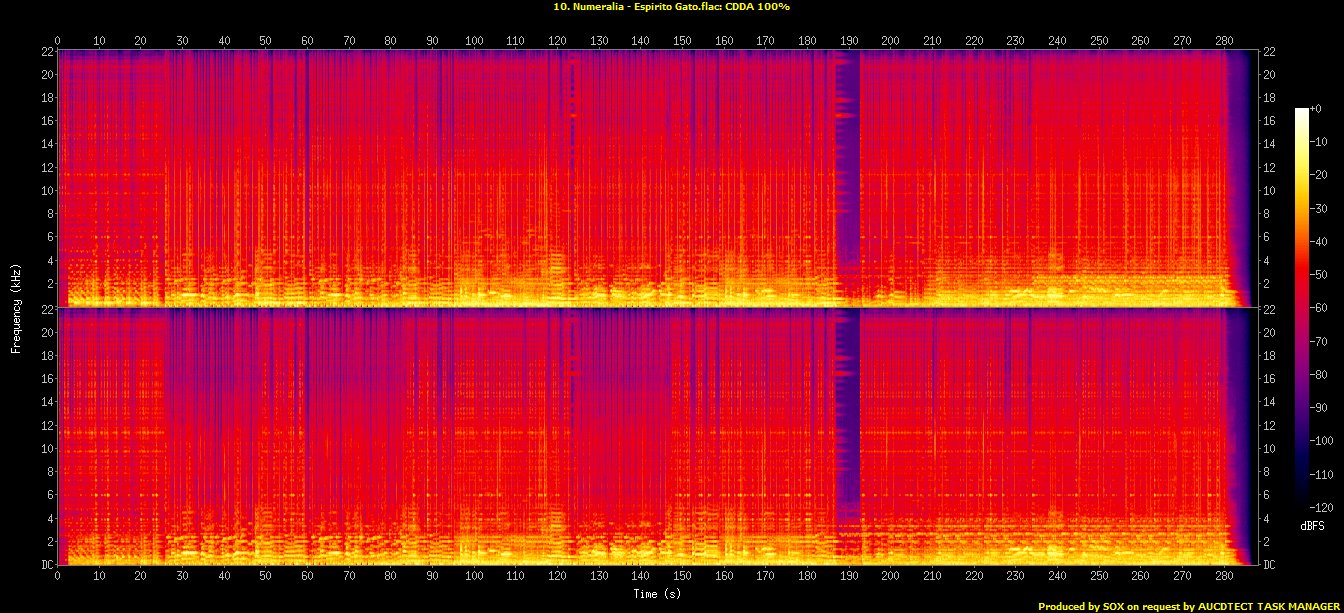Click the 280 second tick on the bottom time axis

[1224, 577]
